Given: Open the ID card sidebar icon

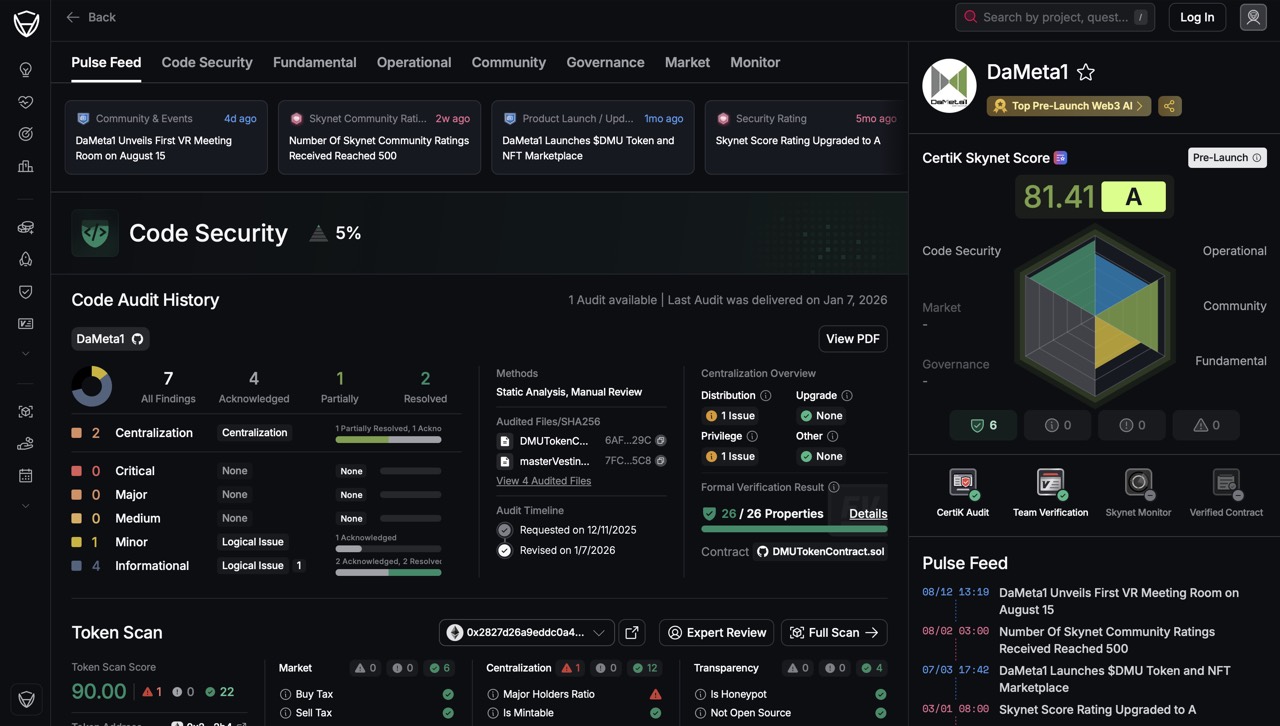Looking at the screenshot, I should [x=26, y=323].
